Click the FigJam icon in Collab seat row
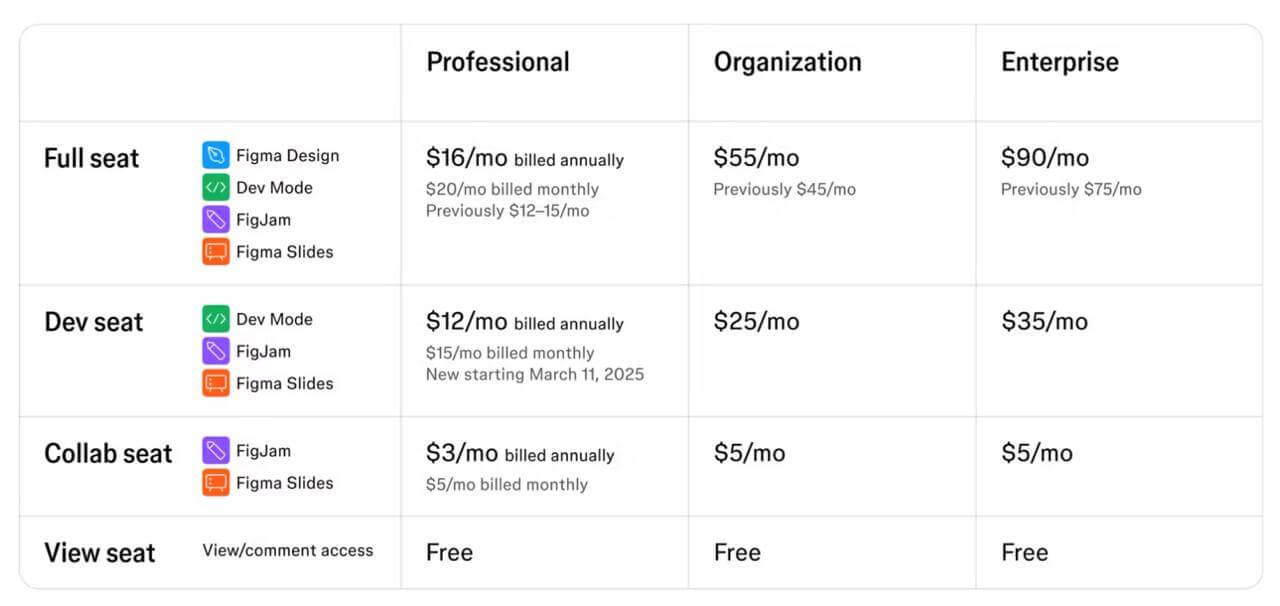Screen dimensions: 1280x606 (216, 451)
